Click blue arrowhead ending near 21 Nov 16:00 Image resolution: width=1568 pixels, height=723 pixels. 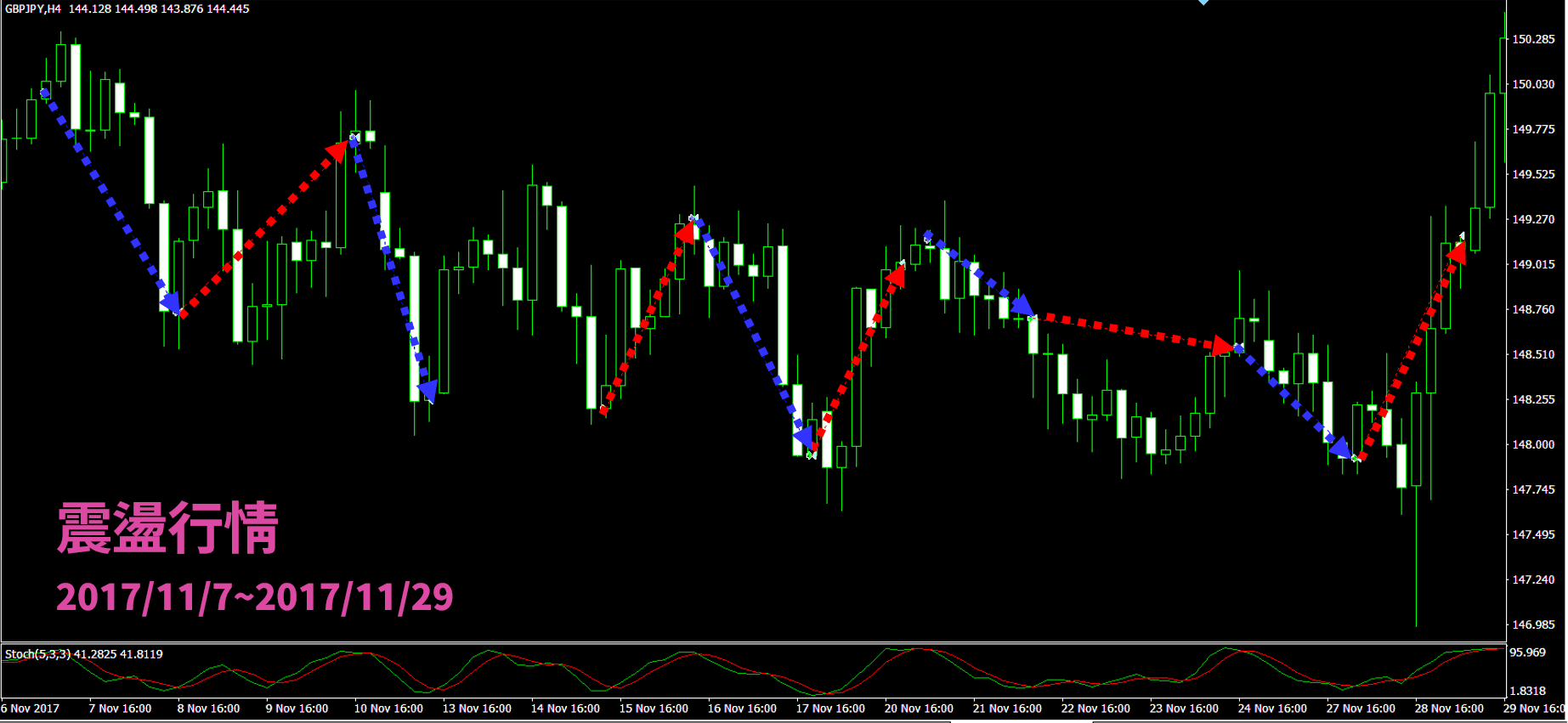click(x=1022, y=306)
